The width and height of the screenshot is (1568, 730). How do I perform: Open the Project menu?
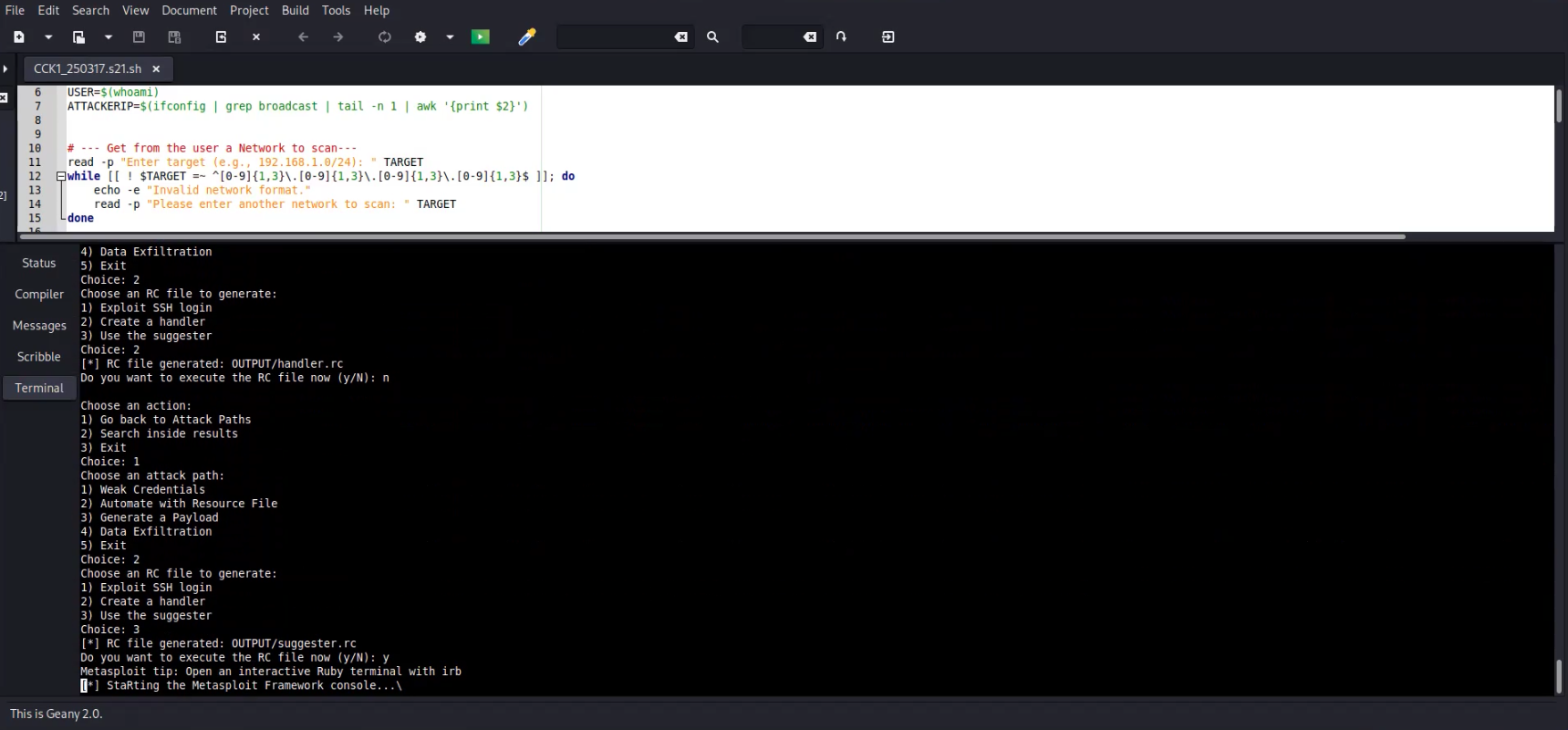click(x=249, y=10)
